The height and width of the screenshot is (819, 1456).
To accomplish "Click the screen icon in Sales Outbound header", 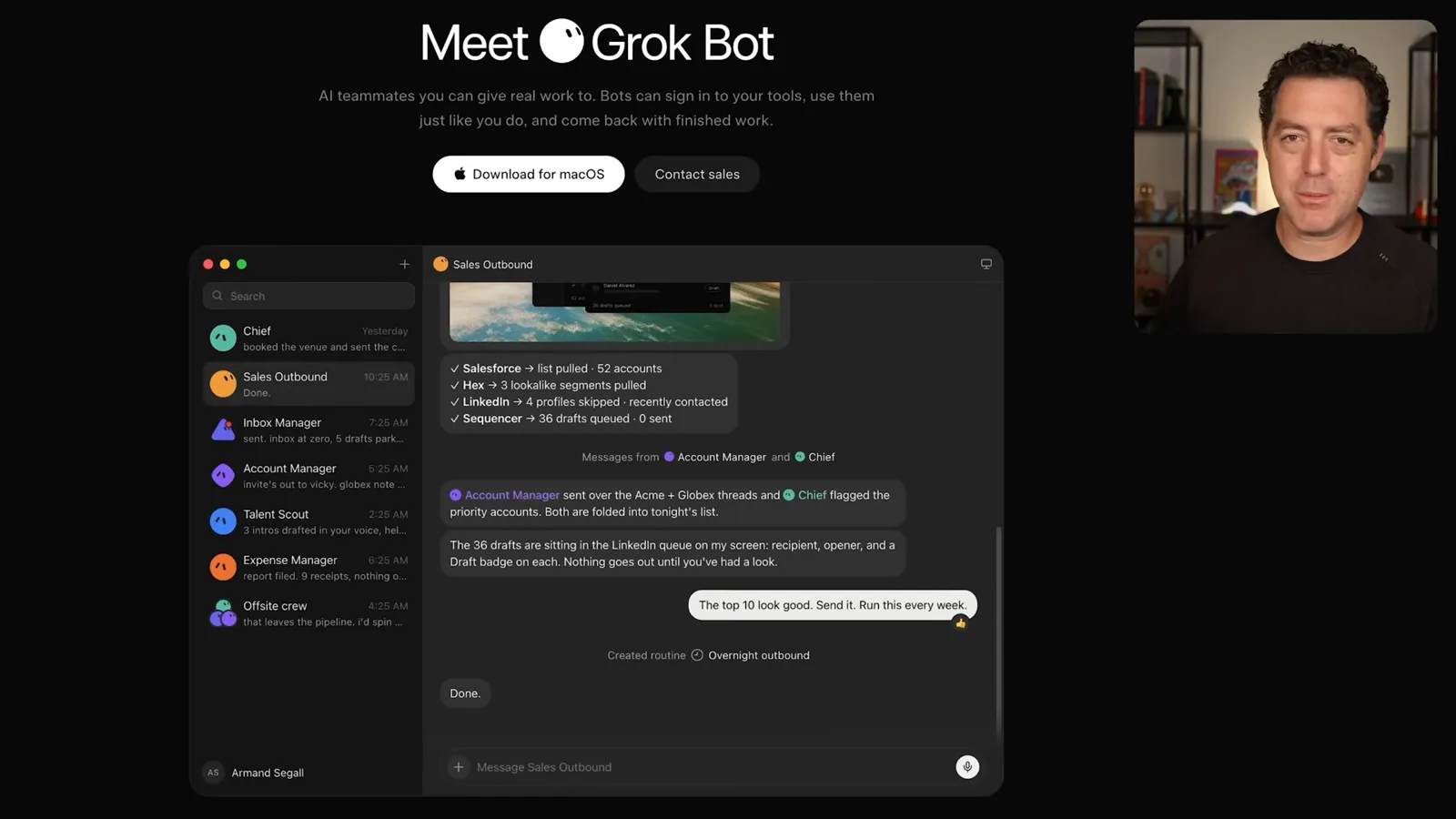I will point(986,264).
